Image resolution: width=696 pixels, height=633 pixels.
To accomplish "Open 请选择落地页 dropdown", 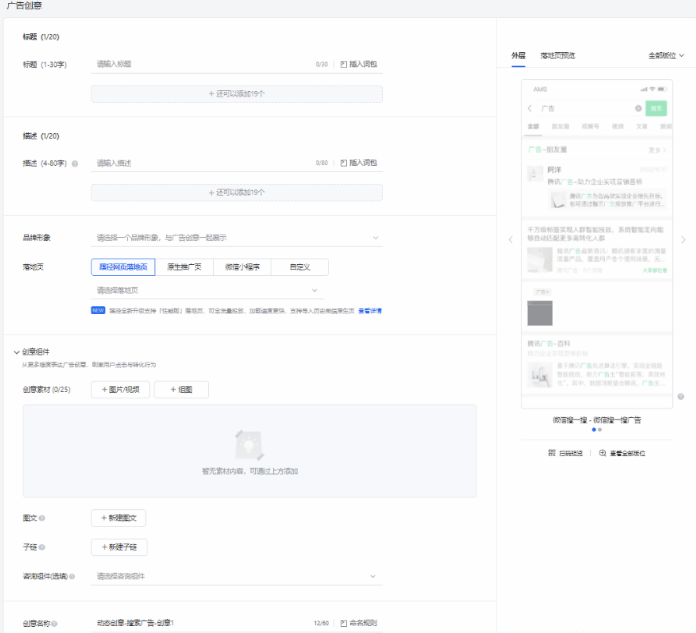I will 236,290.
